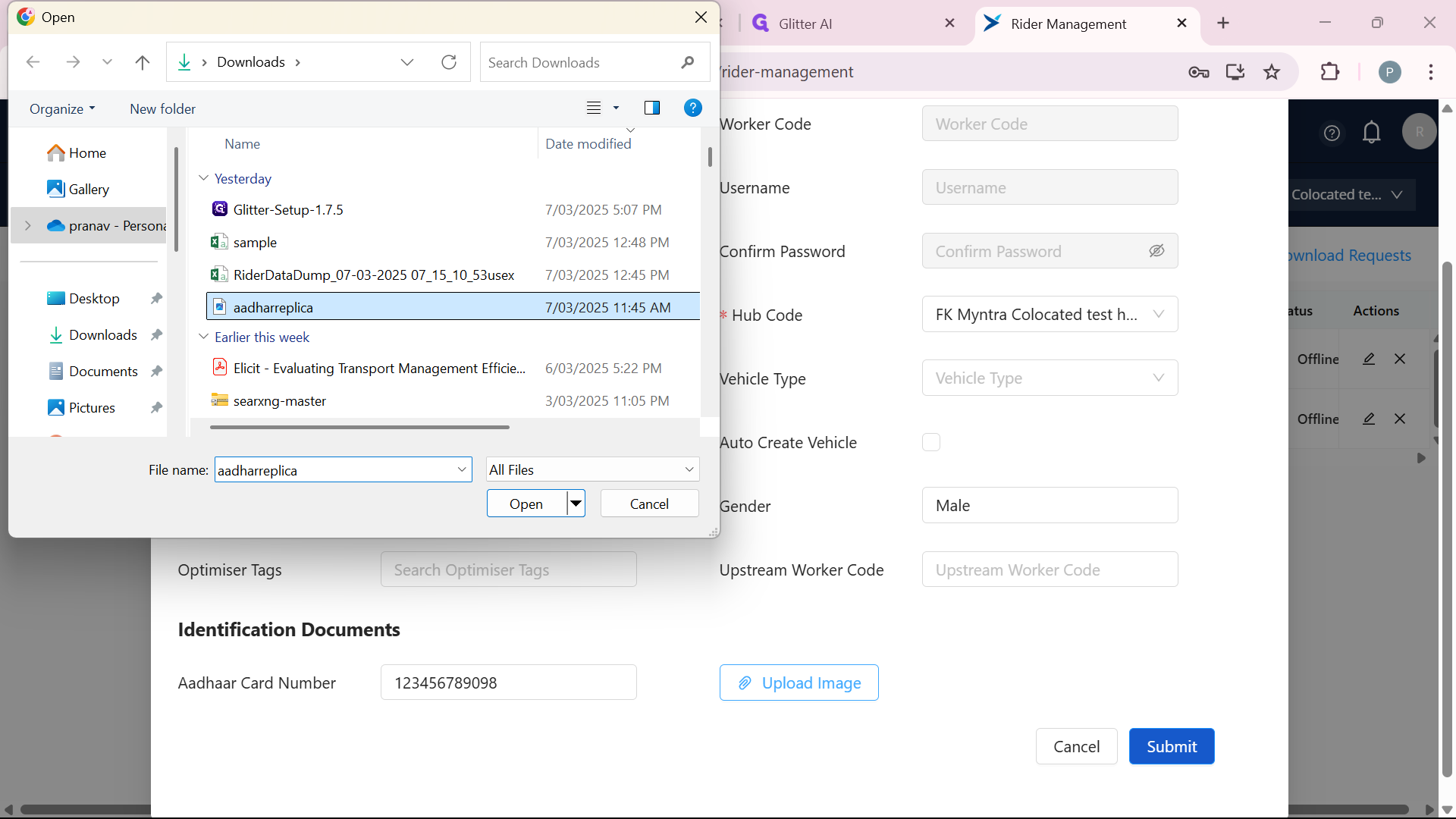Image resolution: width=1456 pixels, height=819 pixels.
Task: Open the Organize menu
Action: [62, 108]
